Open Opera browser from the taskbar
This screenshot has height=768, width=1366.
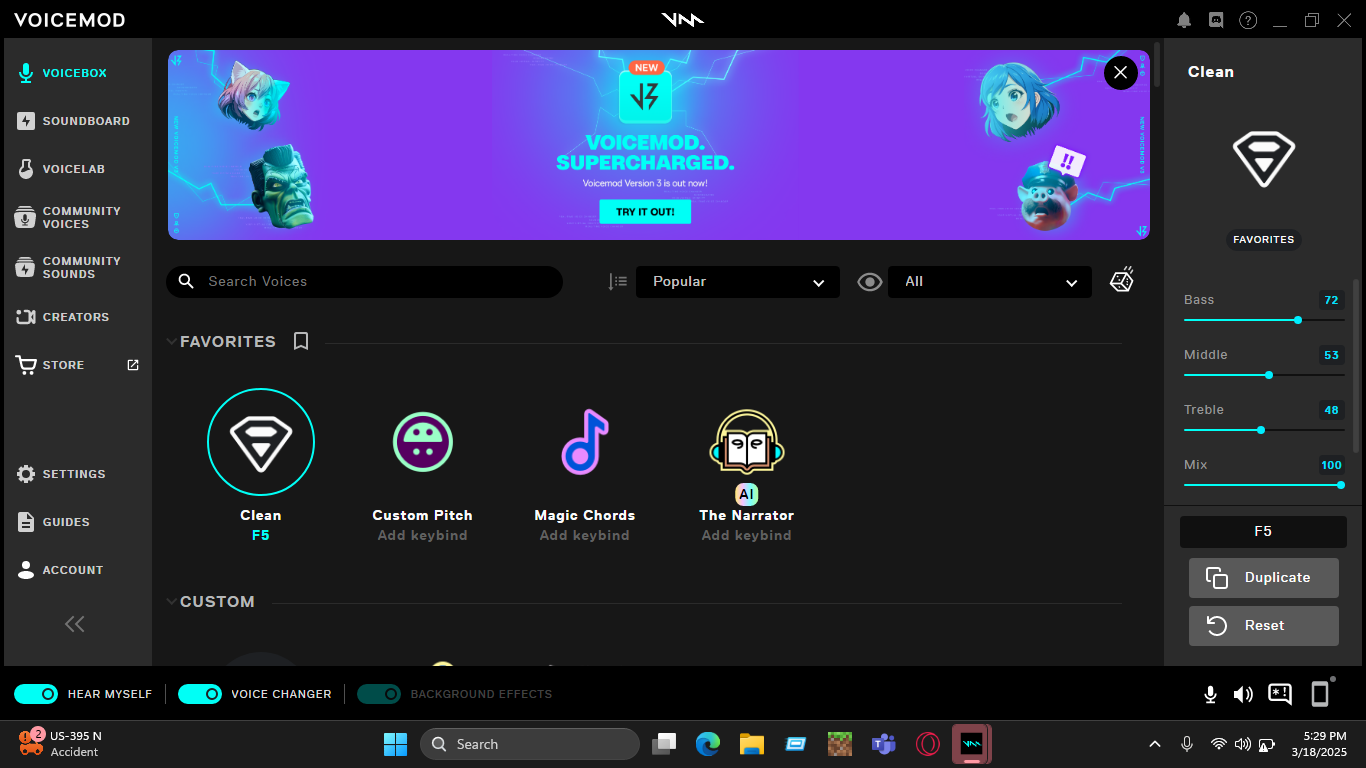(x=928, y=744)
